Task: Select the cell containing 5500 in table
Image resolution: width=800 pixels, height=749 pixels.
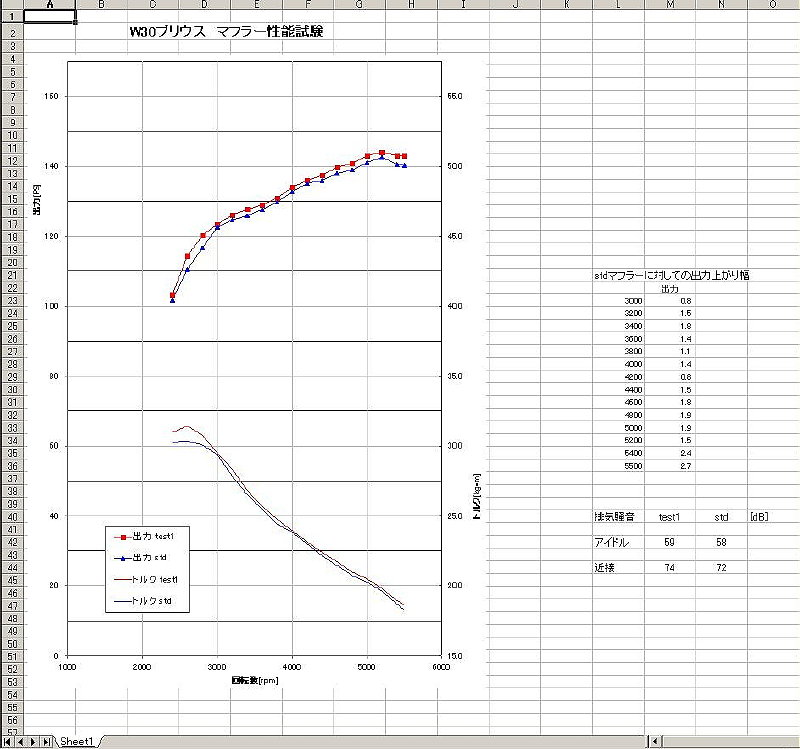Action: pos(618,466)
